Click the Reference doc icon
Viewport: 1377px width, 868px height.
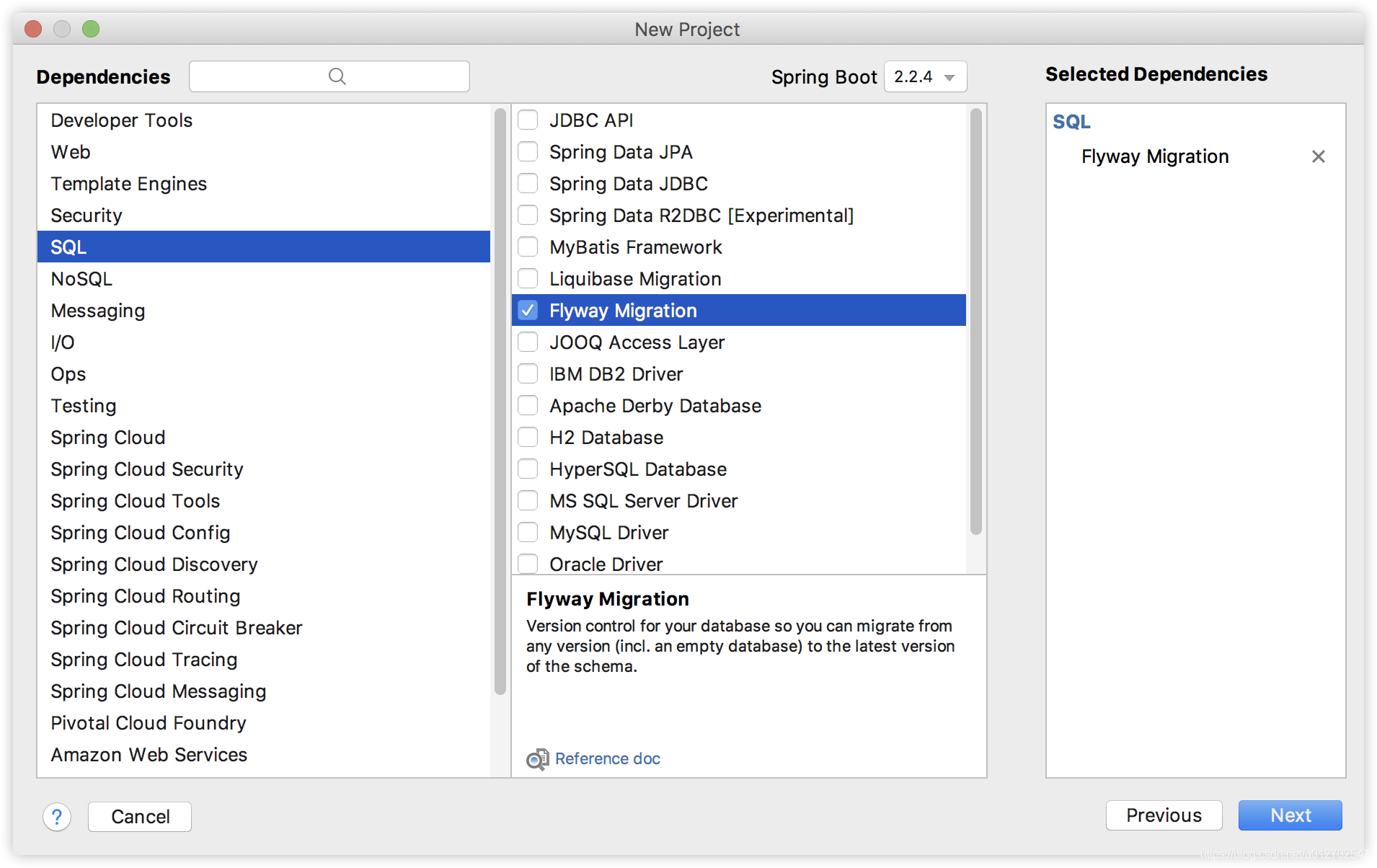click(536, 758)
